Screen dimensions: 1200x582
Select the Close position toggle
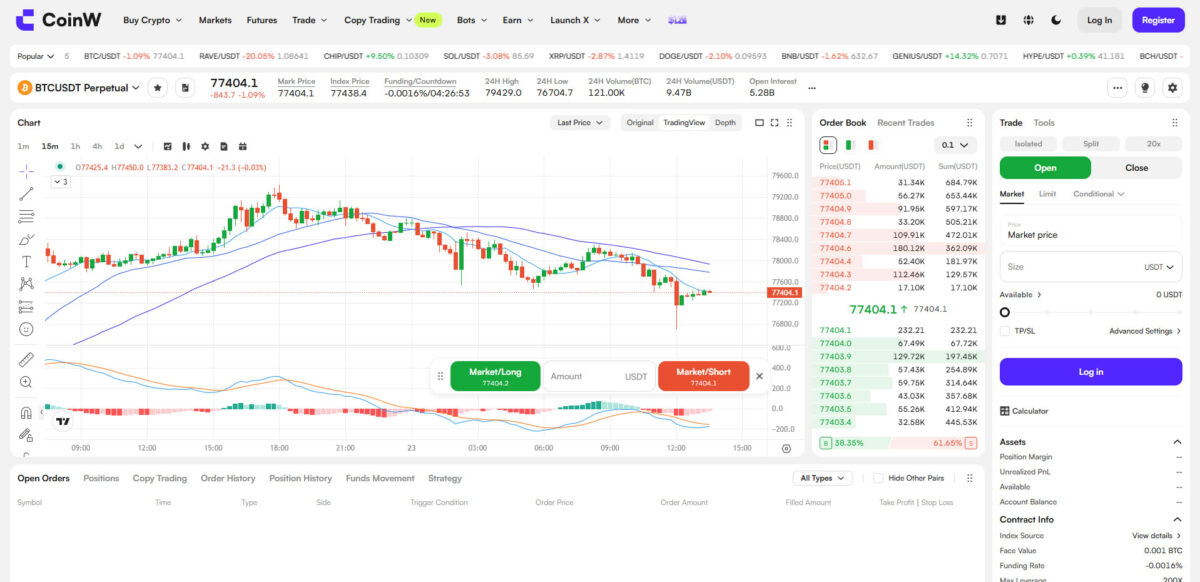[x=1137, y=168]
